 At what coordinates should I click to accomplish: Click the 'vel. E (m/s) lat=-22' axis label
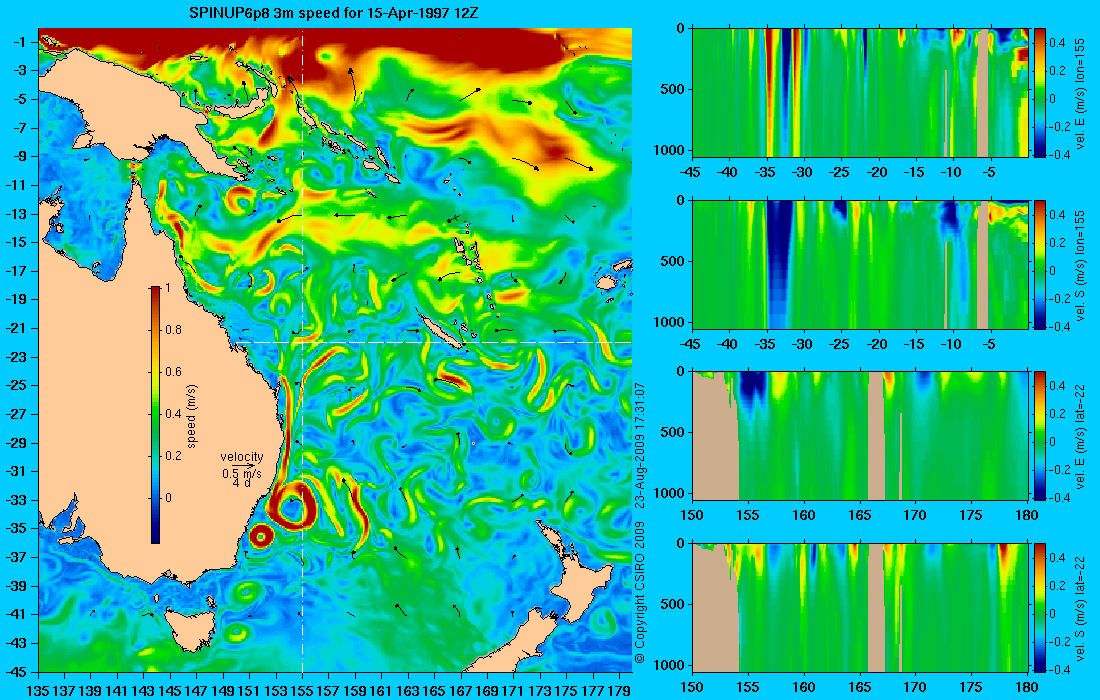click(x=1080, y=436)
